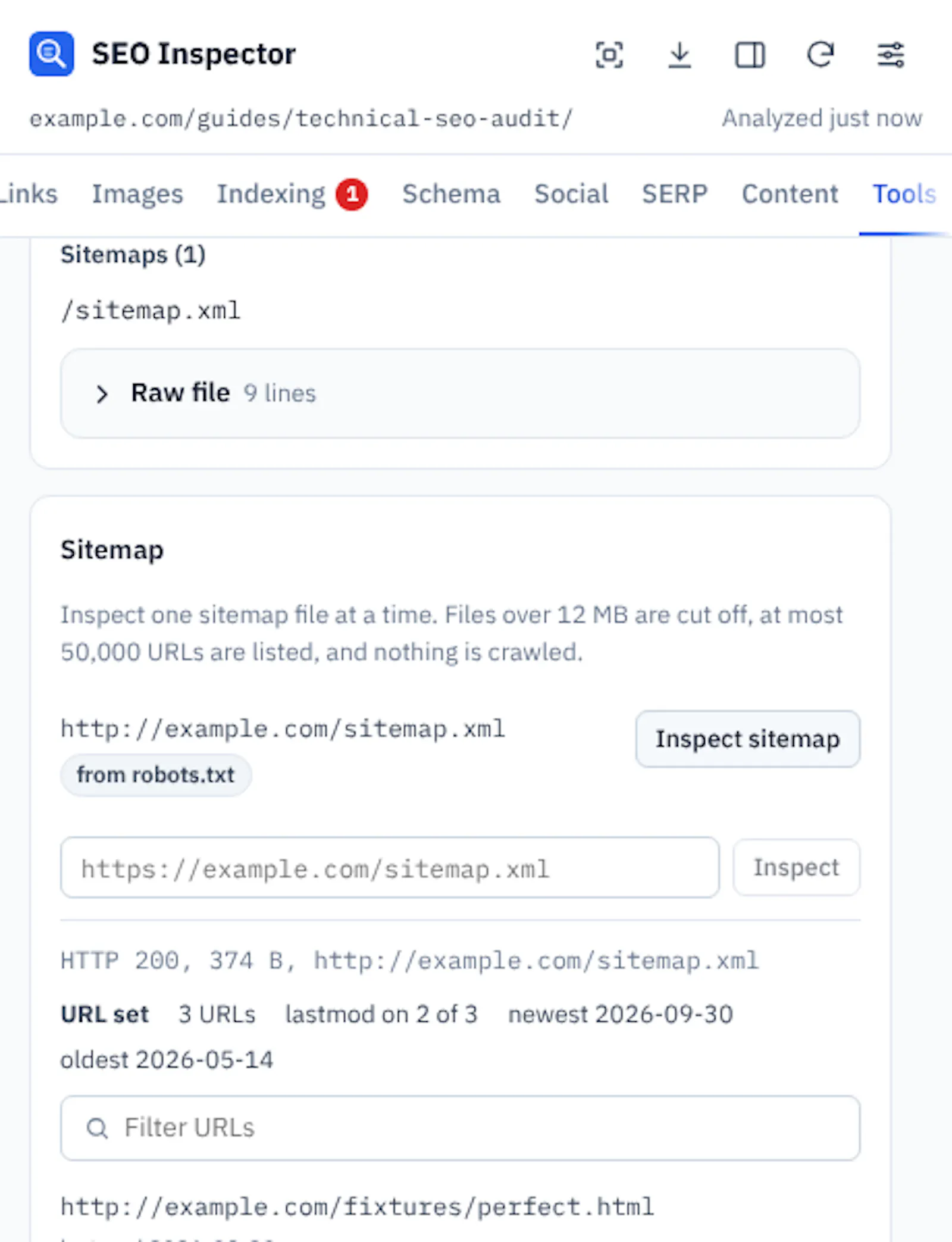Open the Content tab
This screenshot has width=952, height=1242.
[x=790, y=194]
